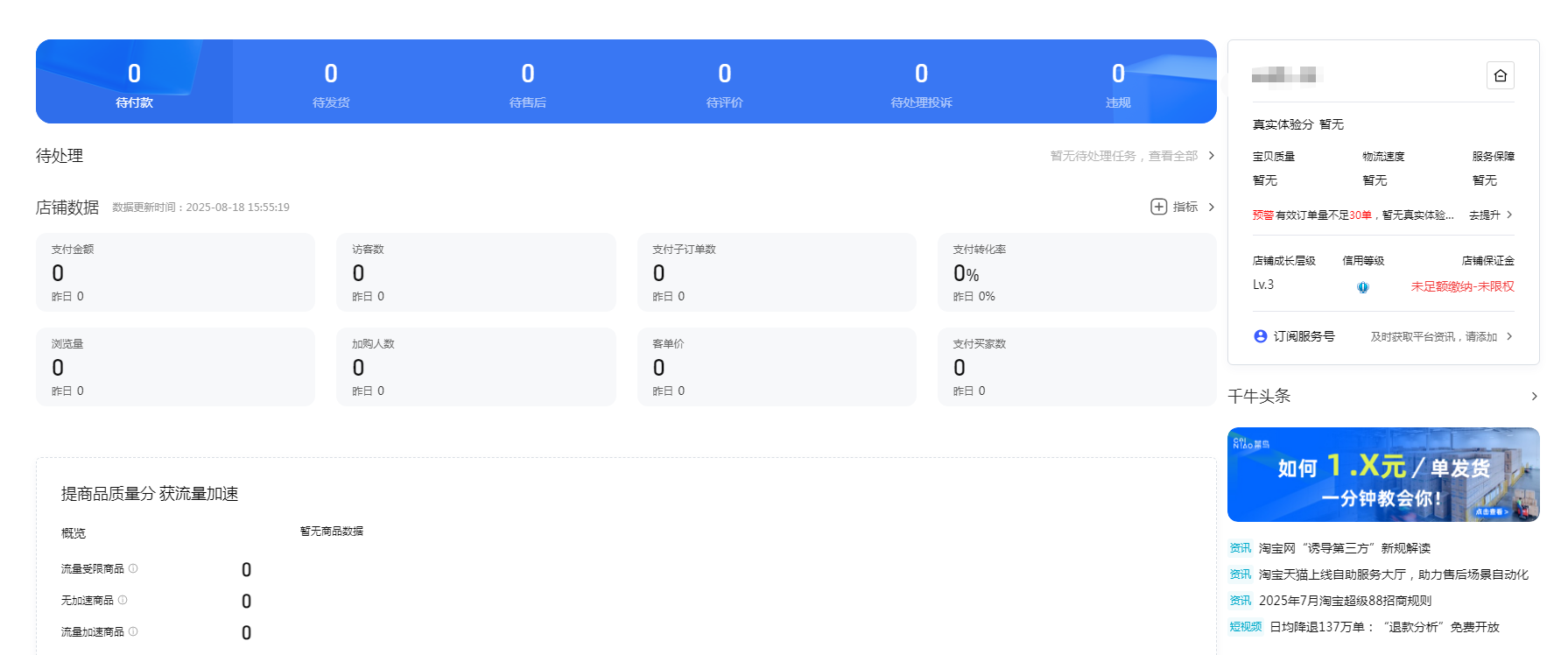Open the 加购人数 data card

(x=476, y=367)
